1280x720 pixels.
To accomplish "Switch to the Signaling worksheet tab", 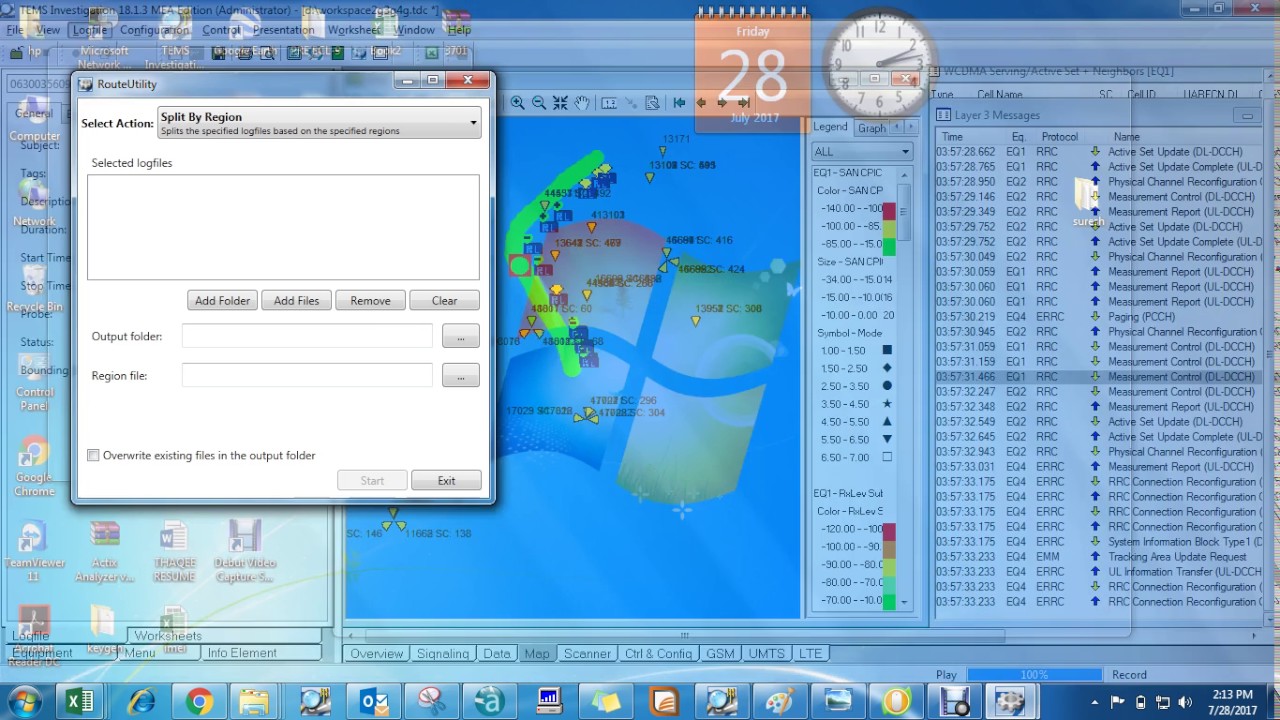I will (x=443, y=654).
